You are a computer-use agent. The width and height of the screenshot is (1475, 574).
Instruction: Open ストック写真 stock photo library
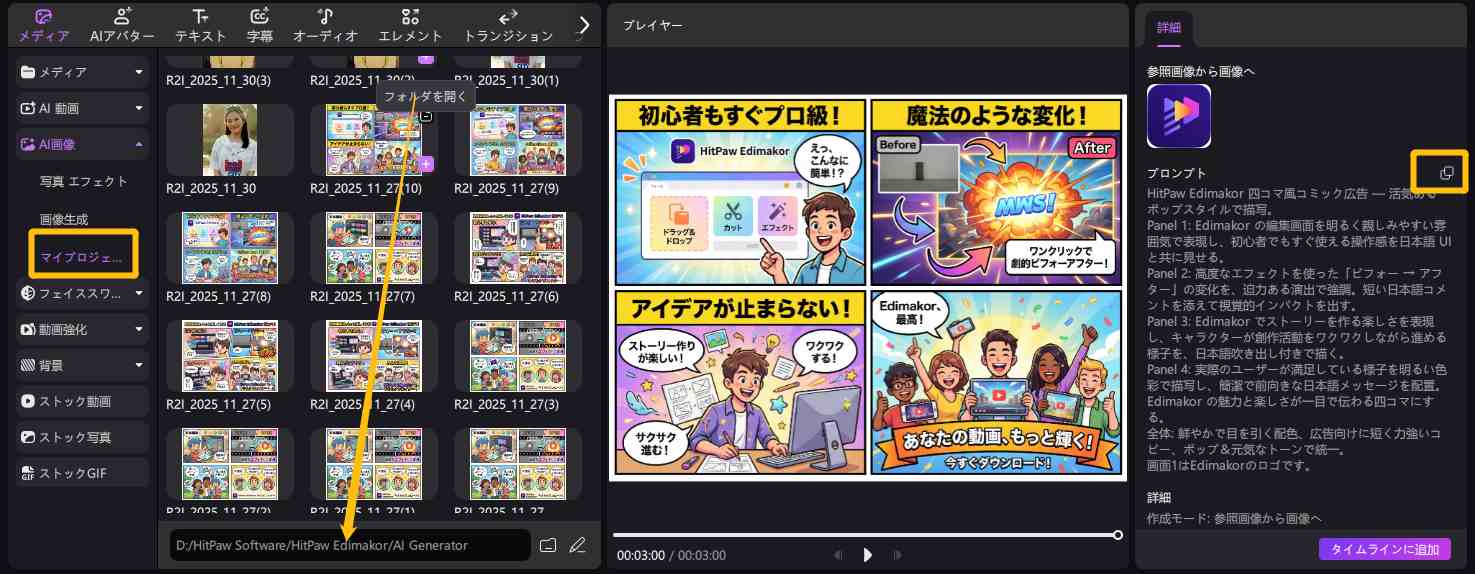point(83,437)
